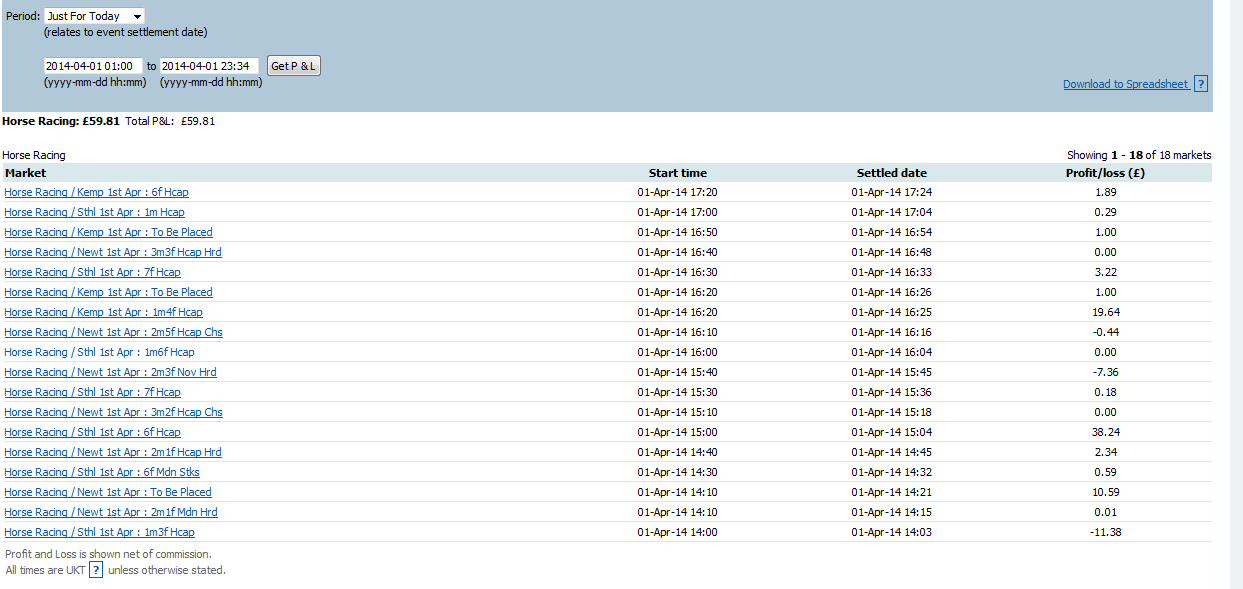
Task: Select the 10.59 profit value
Action: (1105, 492)
